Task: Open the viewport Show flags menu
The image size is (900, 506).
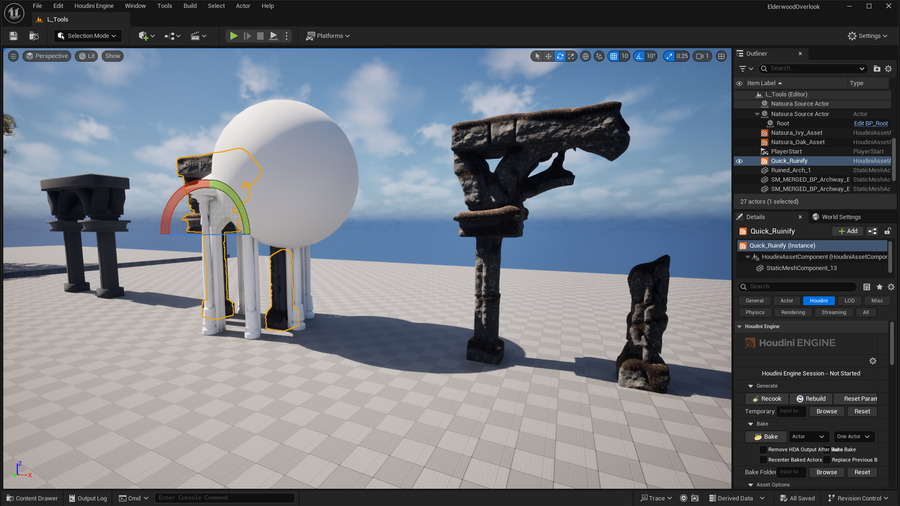Action: (112, 56)
